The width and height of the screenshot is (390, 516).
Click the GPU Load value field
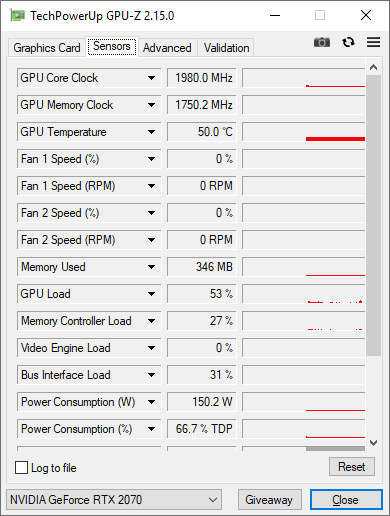[x=201, y=294]
